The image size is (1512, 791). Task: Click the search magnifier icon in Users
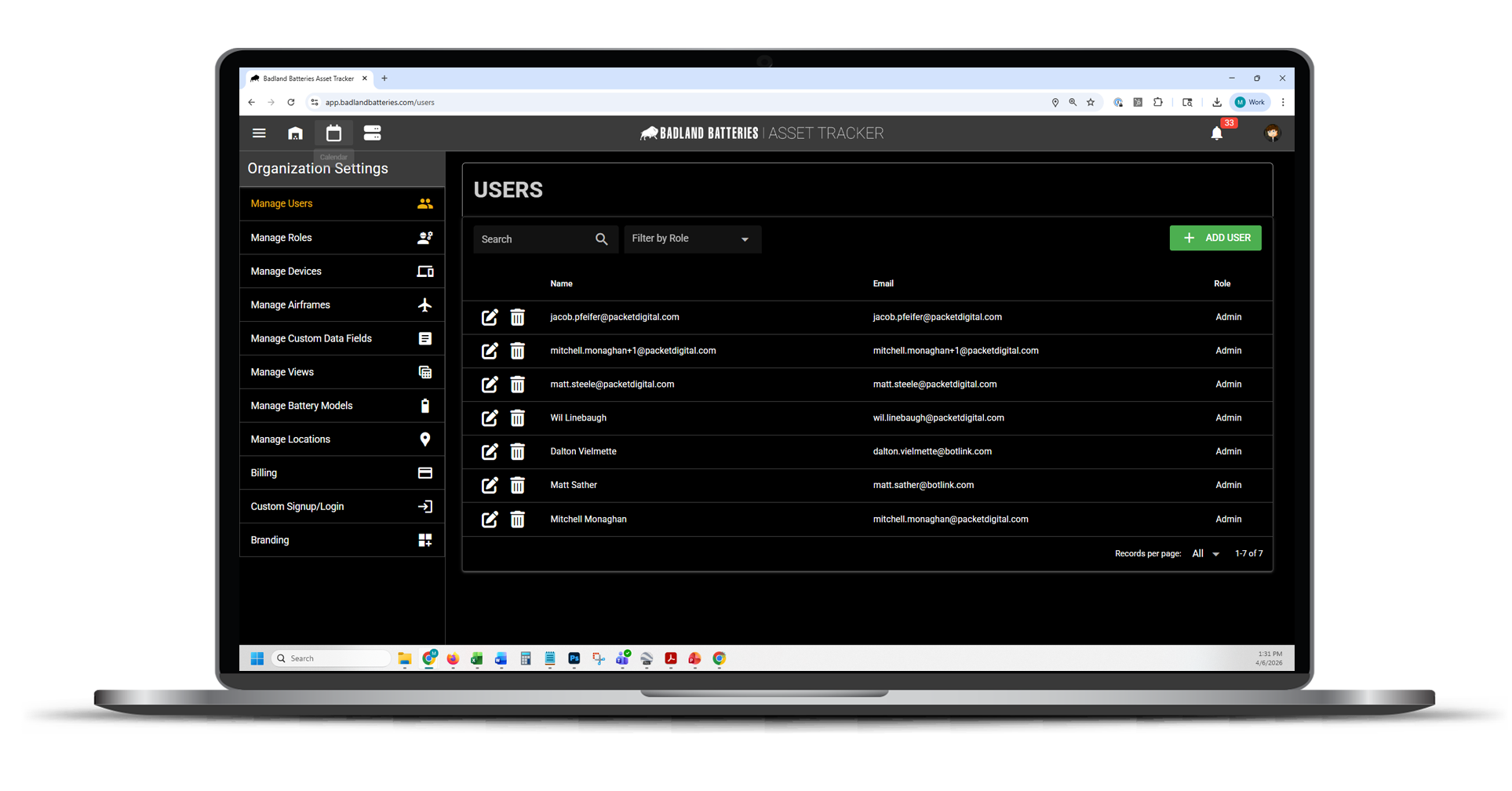tap(601, 239)
